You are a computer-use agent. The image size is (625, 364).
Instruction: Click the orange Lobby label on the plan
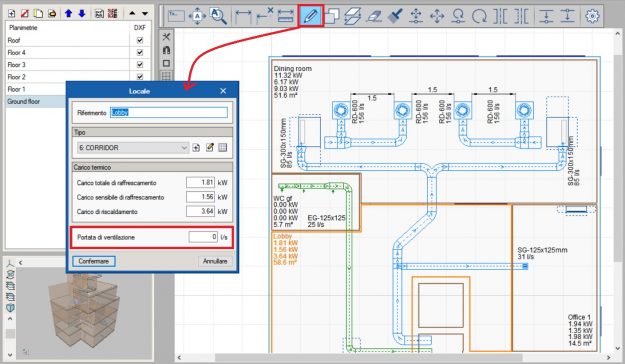point(283,236)
